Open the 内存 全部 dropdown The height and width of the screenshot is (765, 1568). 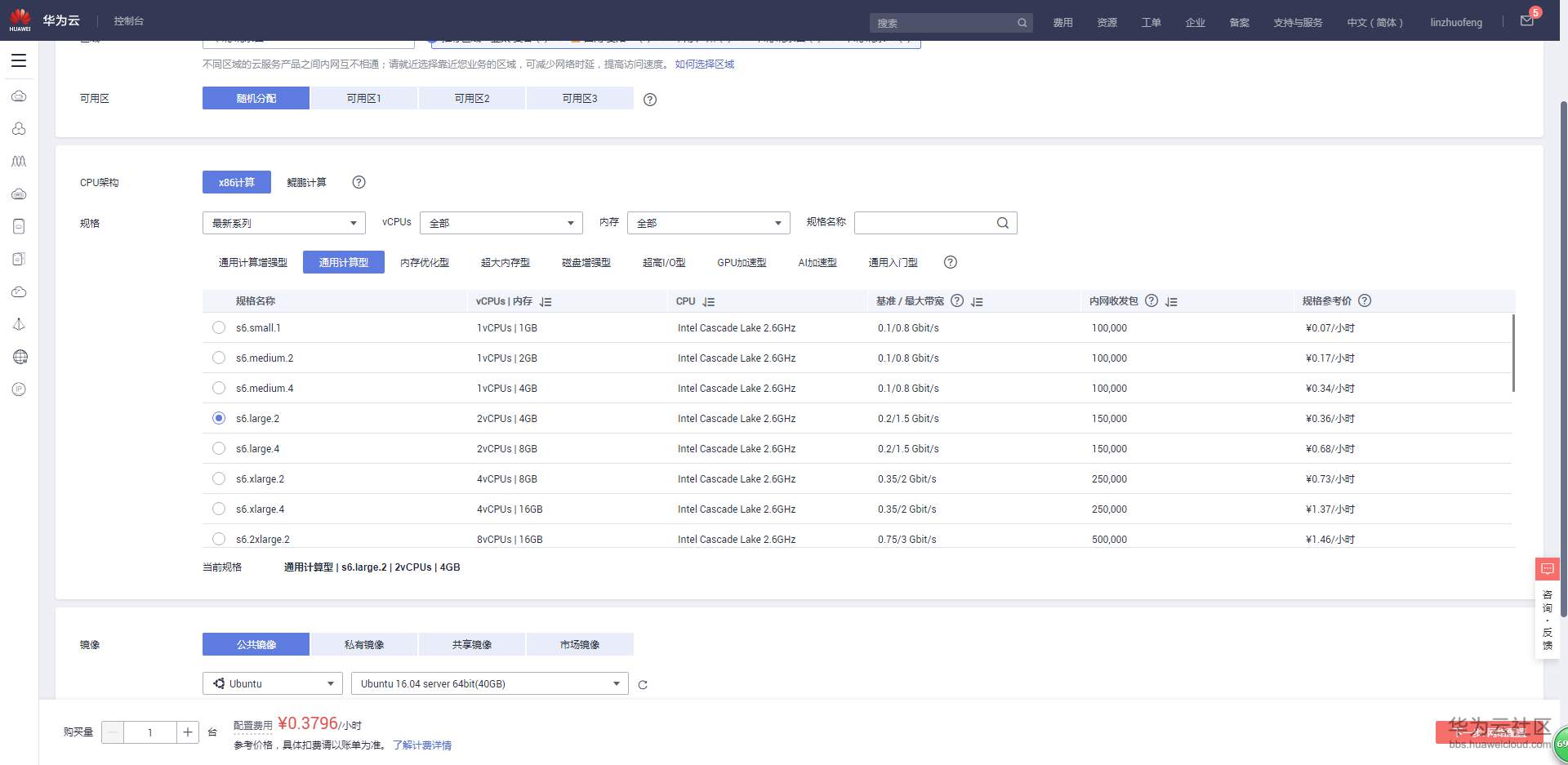click(709, 223)
